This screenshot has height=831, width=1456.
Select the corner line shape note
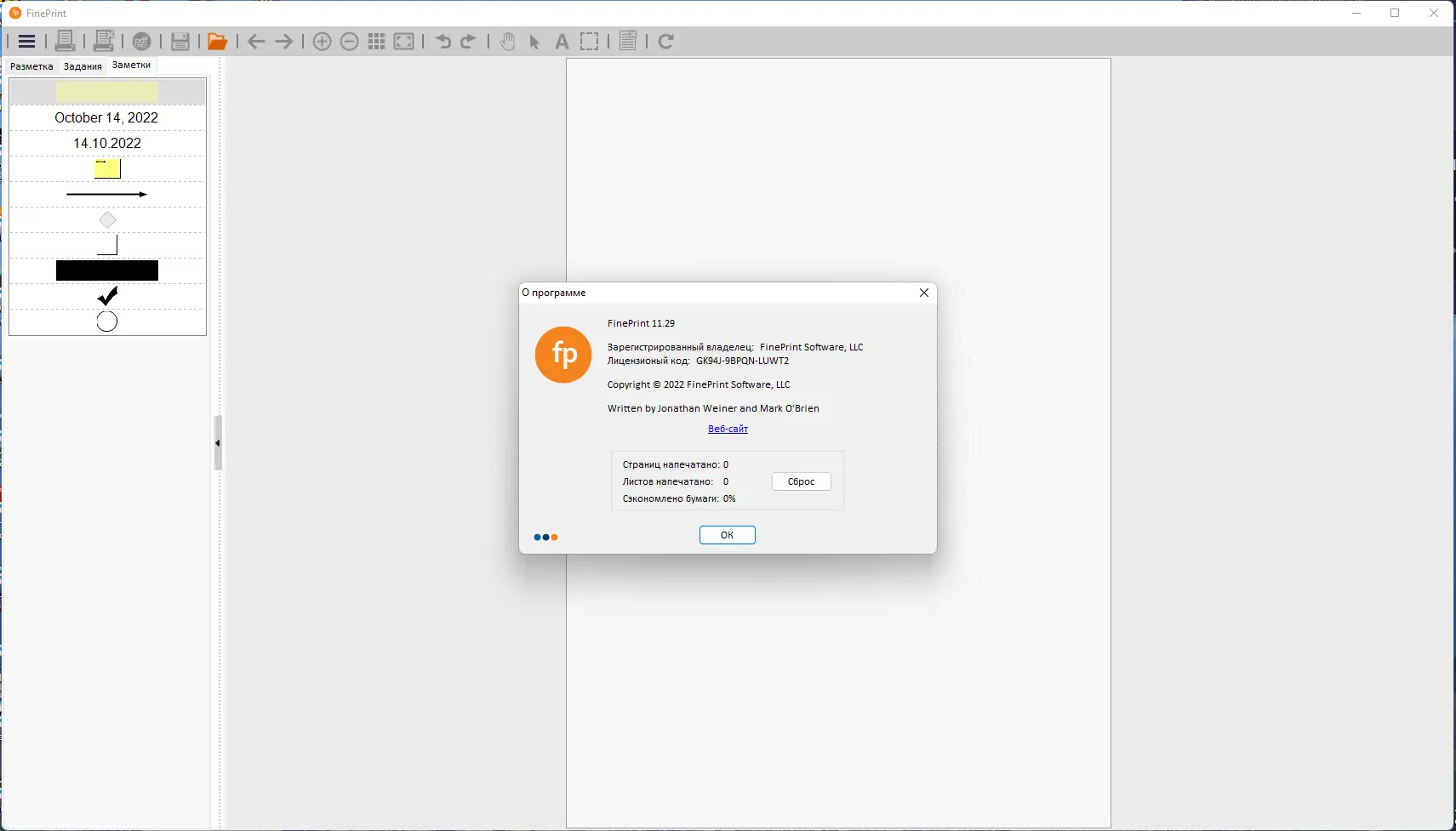coord(107,246)
